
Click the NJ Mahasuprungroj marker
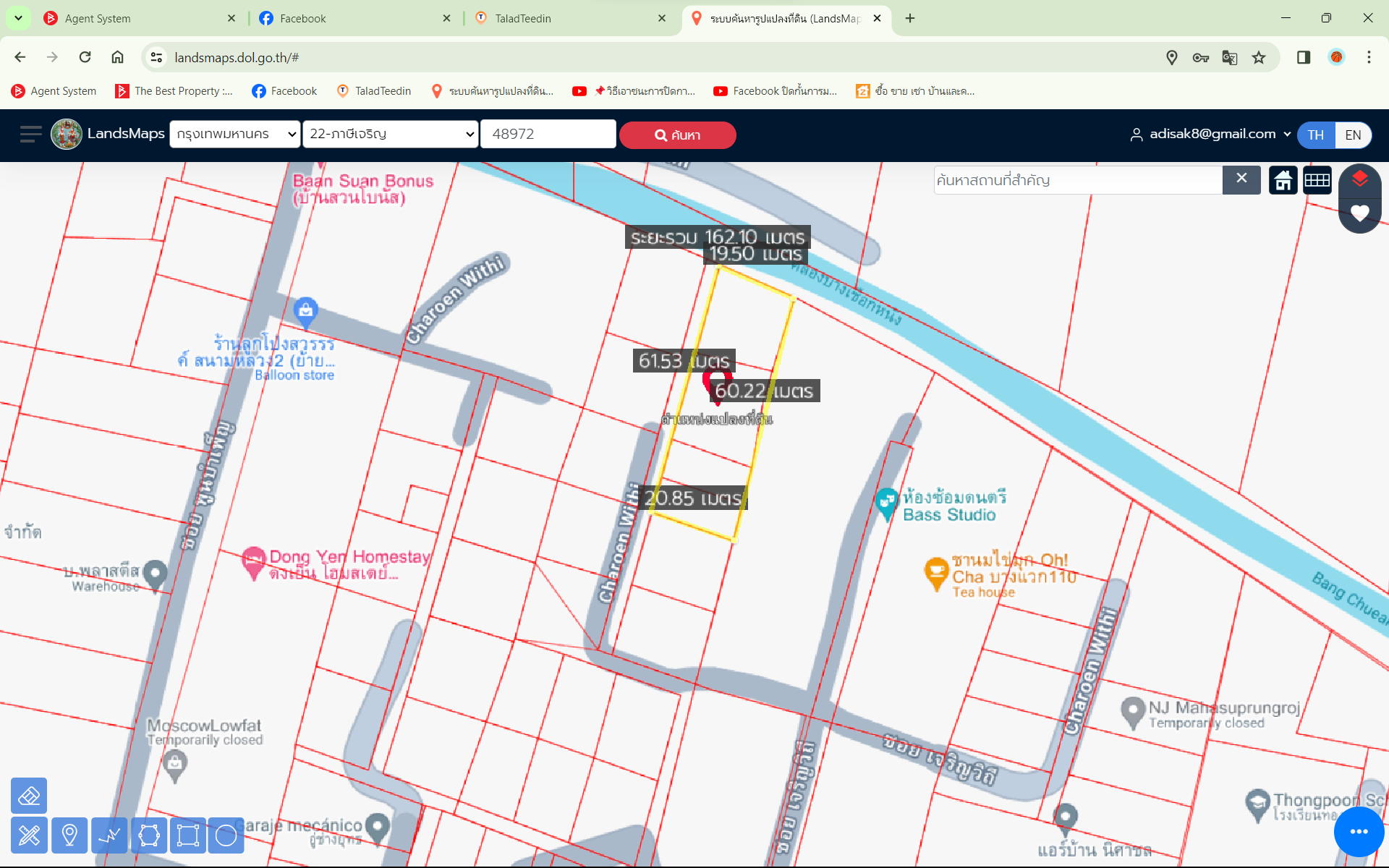(1131, 712)
